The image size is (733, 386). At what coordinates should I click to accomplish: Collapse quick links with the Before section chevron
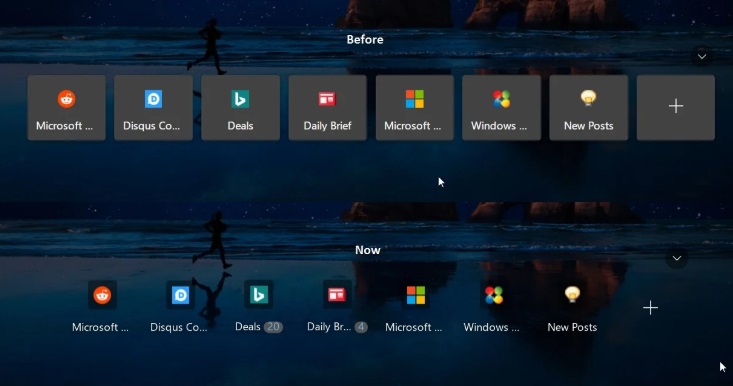(x=702, y=57)
